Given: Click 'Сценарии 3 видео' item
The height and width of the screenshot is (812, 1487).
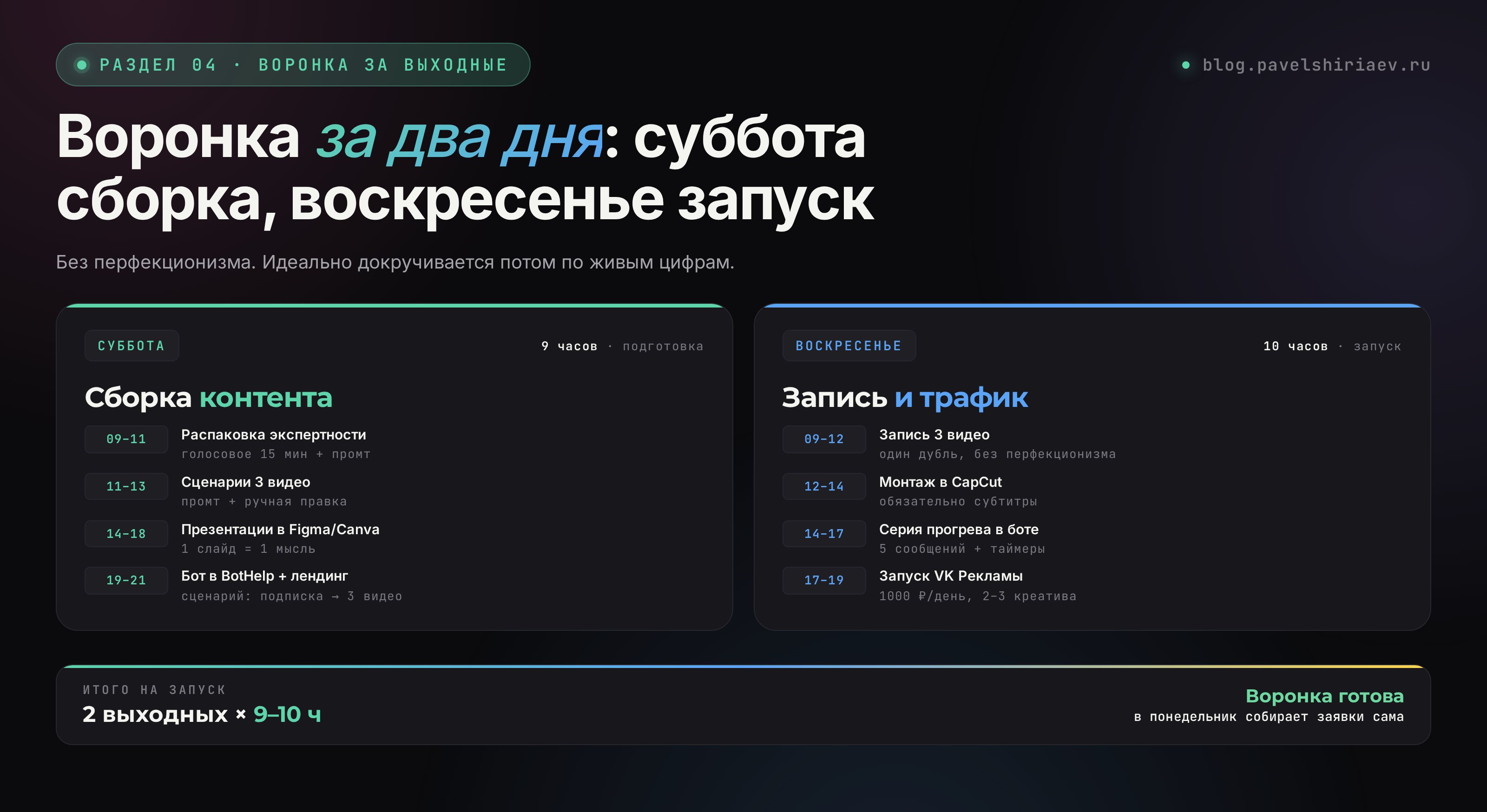Looking at the screenshot, I should [245, 482].
